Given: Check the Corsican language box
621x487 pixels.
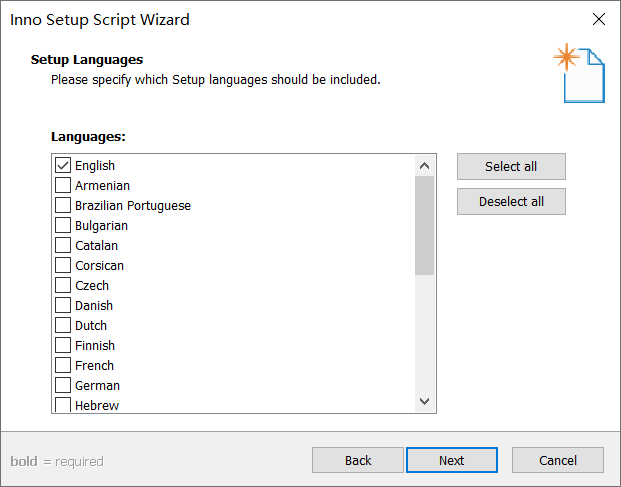Looking at the screenshot, I should click(63, 265).
